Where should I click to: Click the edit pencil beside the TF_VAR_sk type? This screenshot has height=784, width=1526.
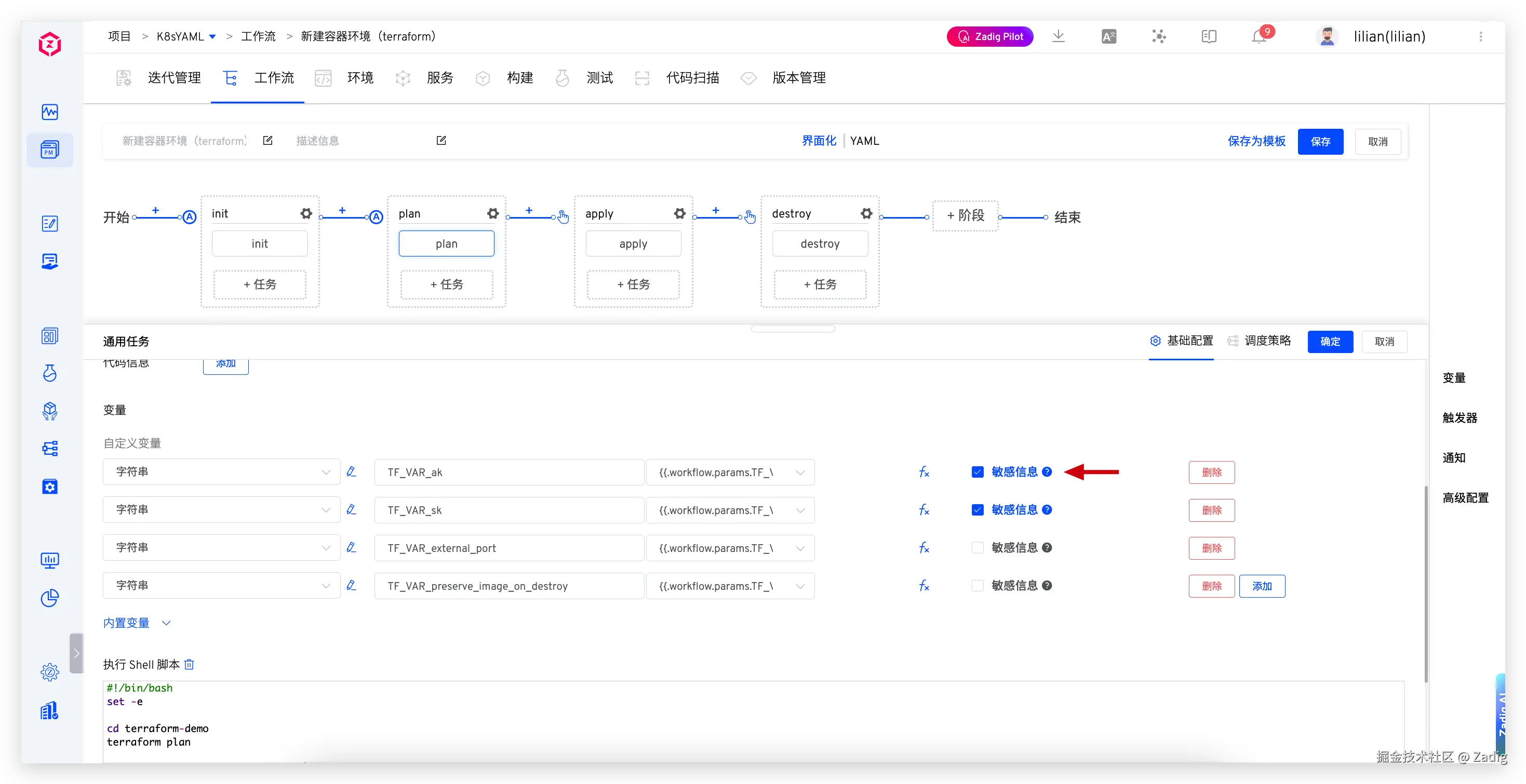click(351, 509)
